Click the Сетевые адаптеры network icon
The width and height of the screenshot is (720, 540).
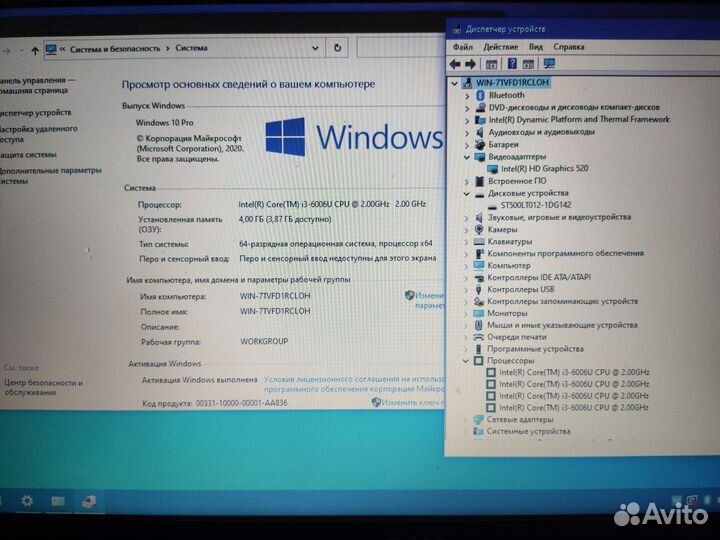point(478,419)
